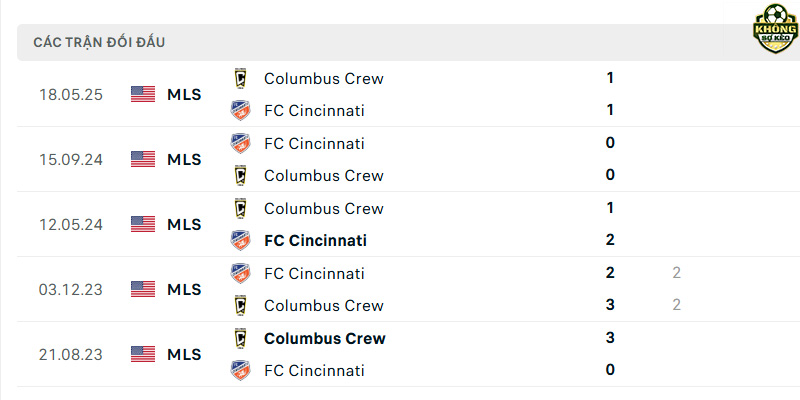Select MLS league label in 18.05.25 row
Viewport: 800px width, 400px height.
click(x=184, y=95)
